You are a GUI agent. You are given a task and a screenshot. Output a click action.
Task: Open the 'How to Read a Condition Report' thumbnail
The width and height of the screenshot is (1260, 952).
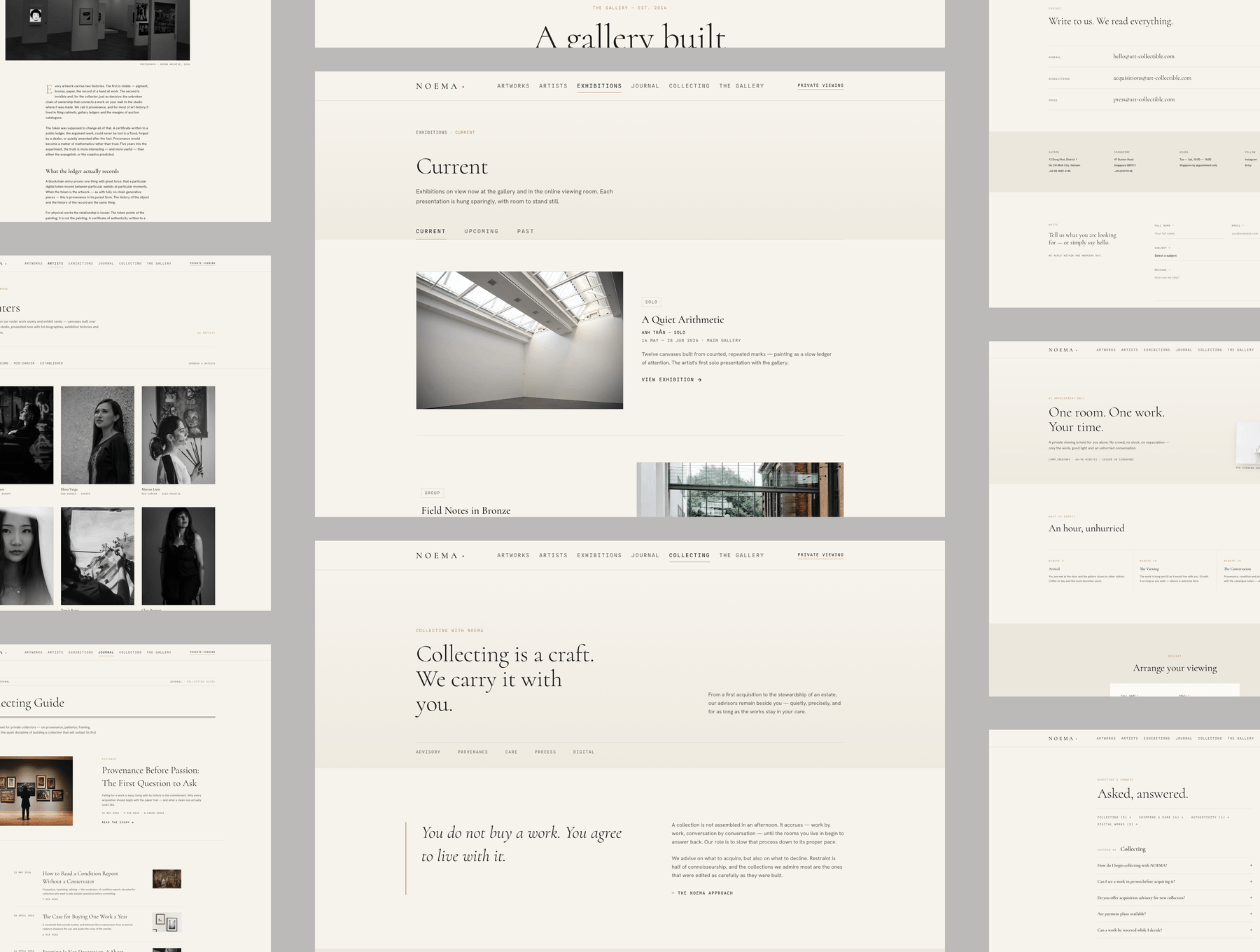pos(167,879)
